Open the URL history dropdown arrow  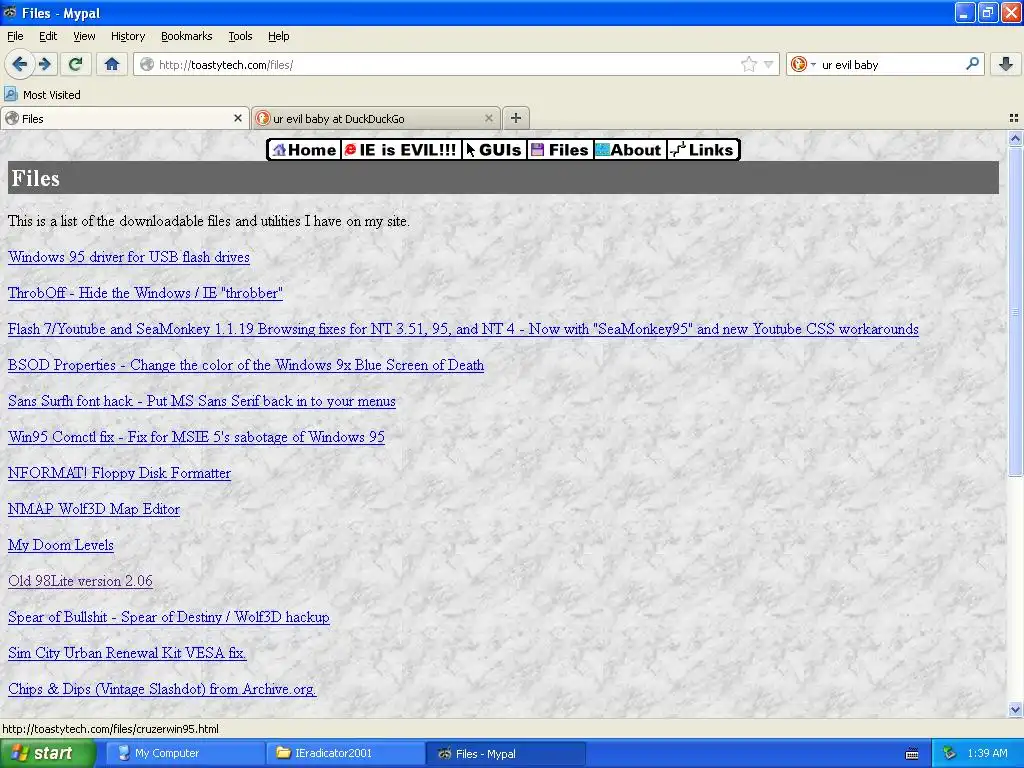coord(769,64)
